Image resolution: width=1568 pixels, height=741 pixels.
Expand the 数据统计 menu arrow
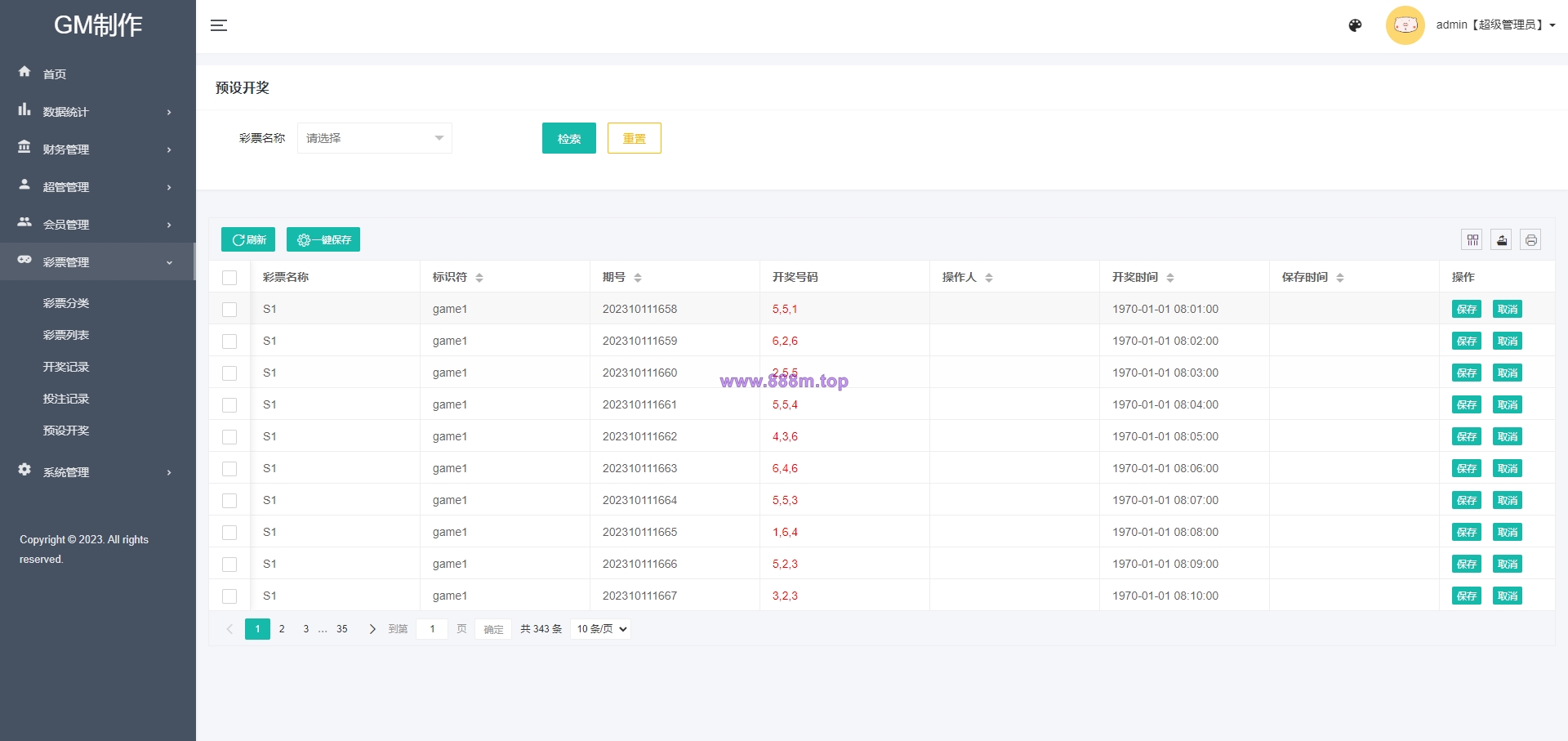169,113
